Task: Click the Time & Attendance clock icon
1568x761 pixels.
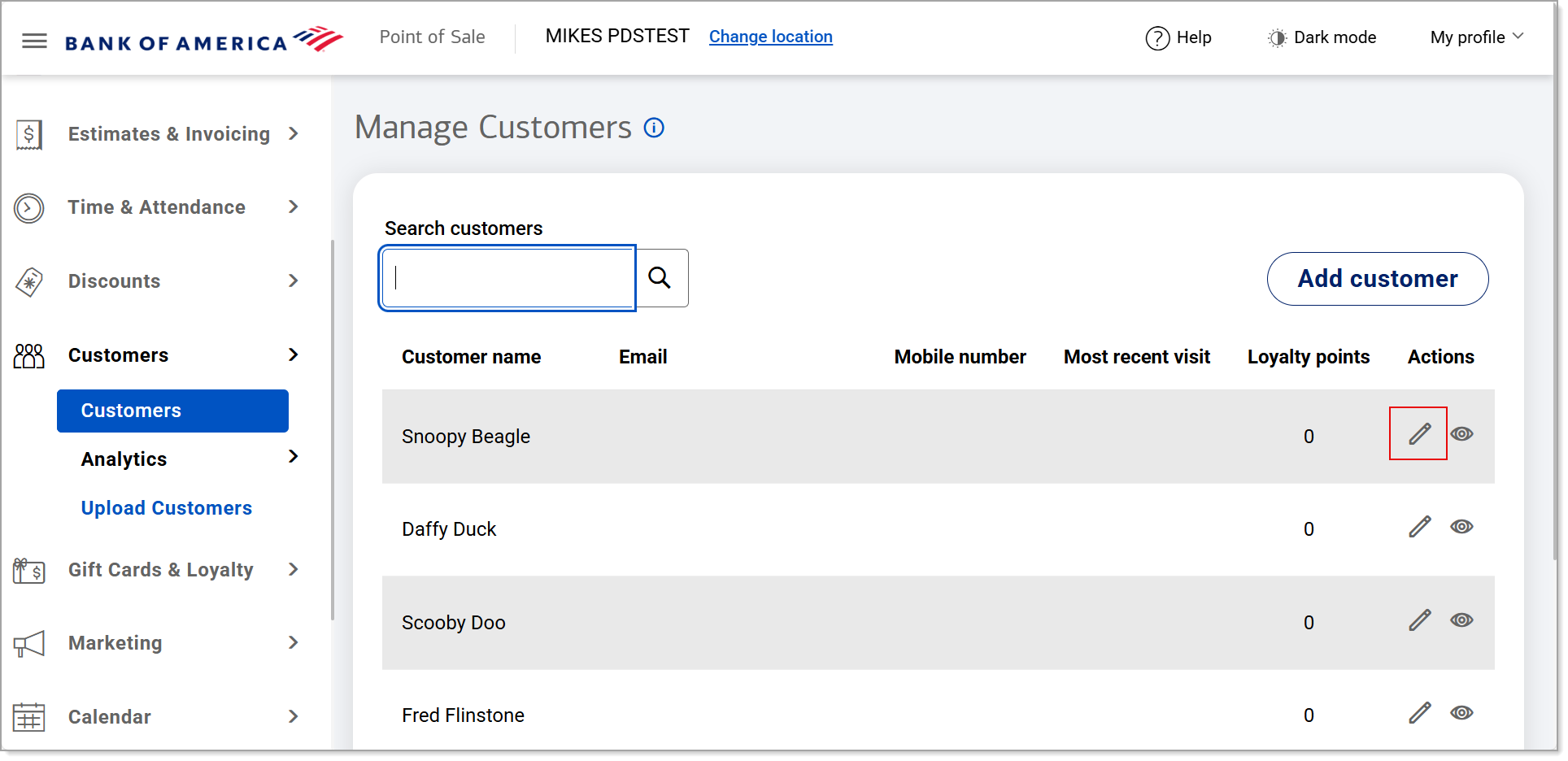Action: (x=29, y=208)
